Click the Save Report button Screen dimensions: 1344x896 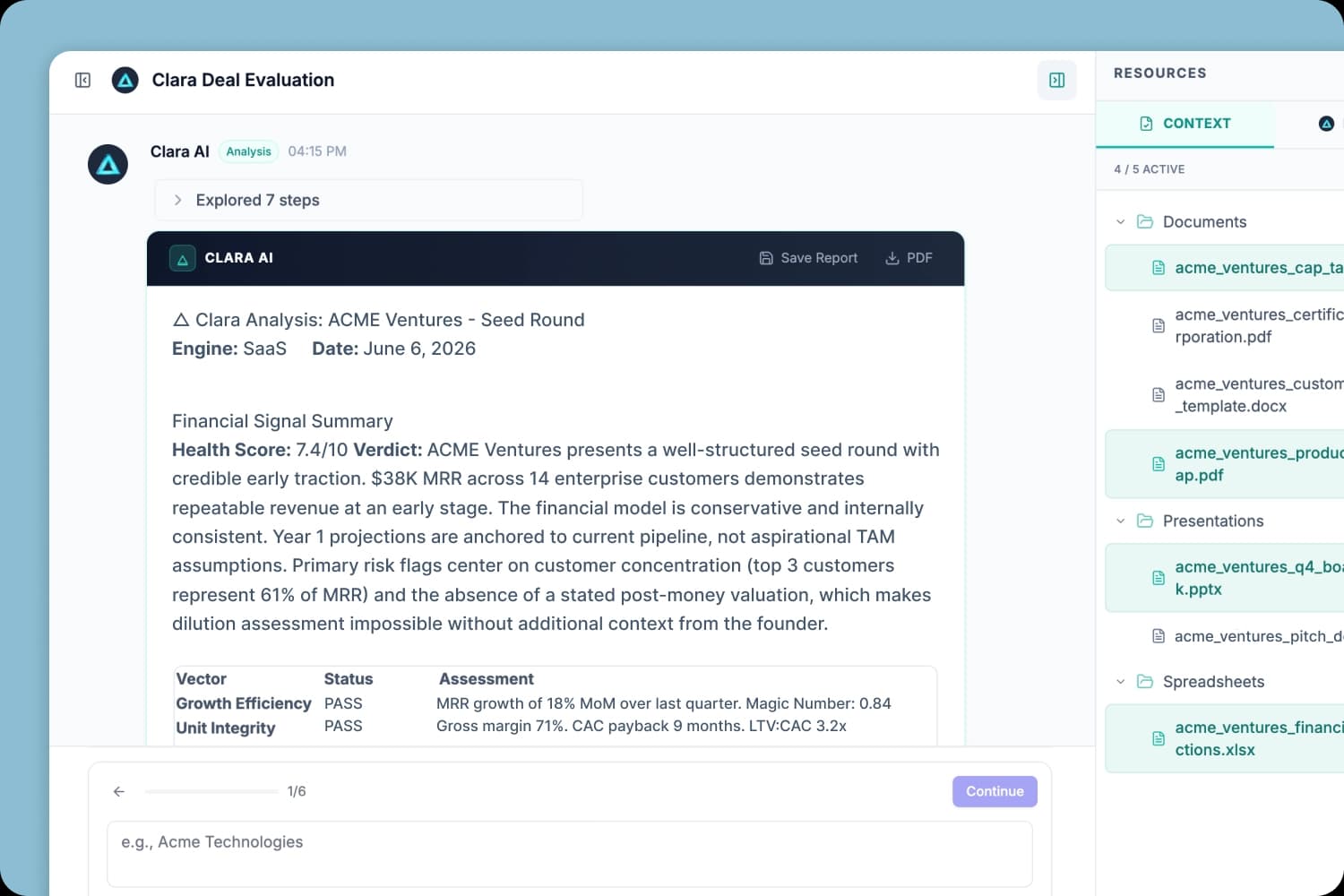808,258
